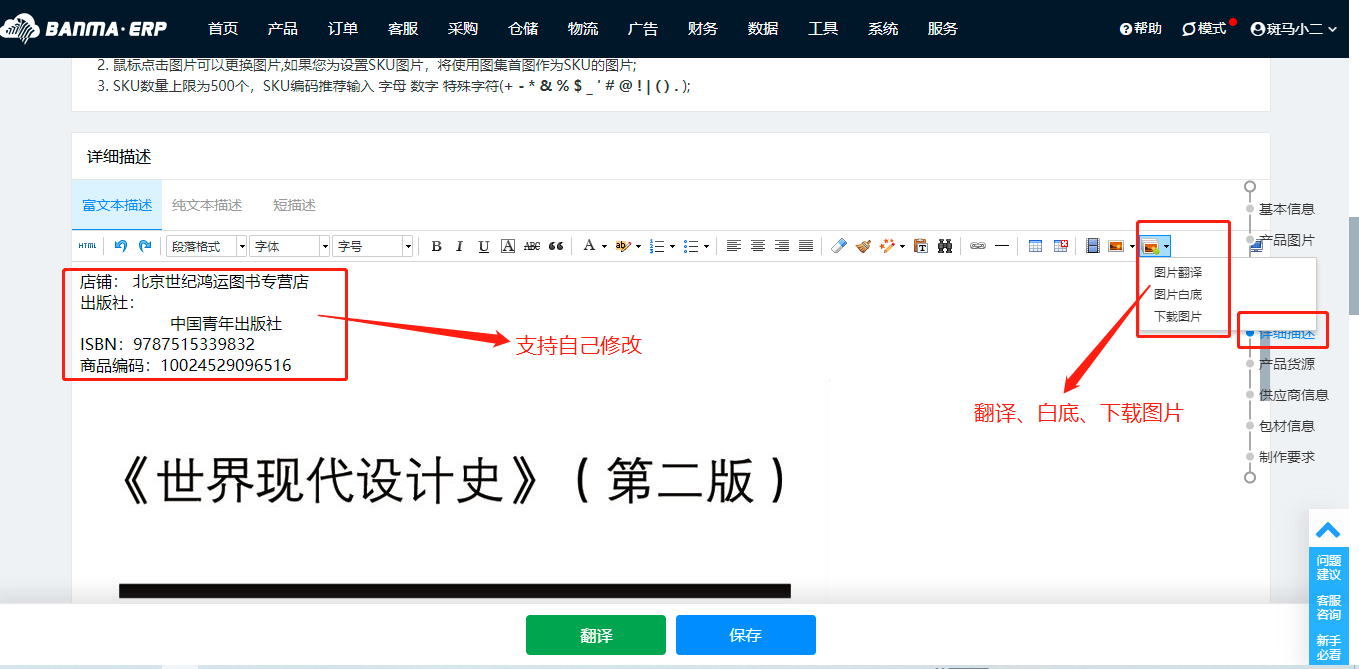
Task: Open 订单 menu in navigation
Action: (343, 29)
